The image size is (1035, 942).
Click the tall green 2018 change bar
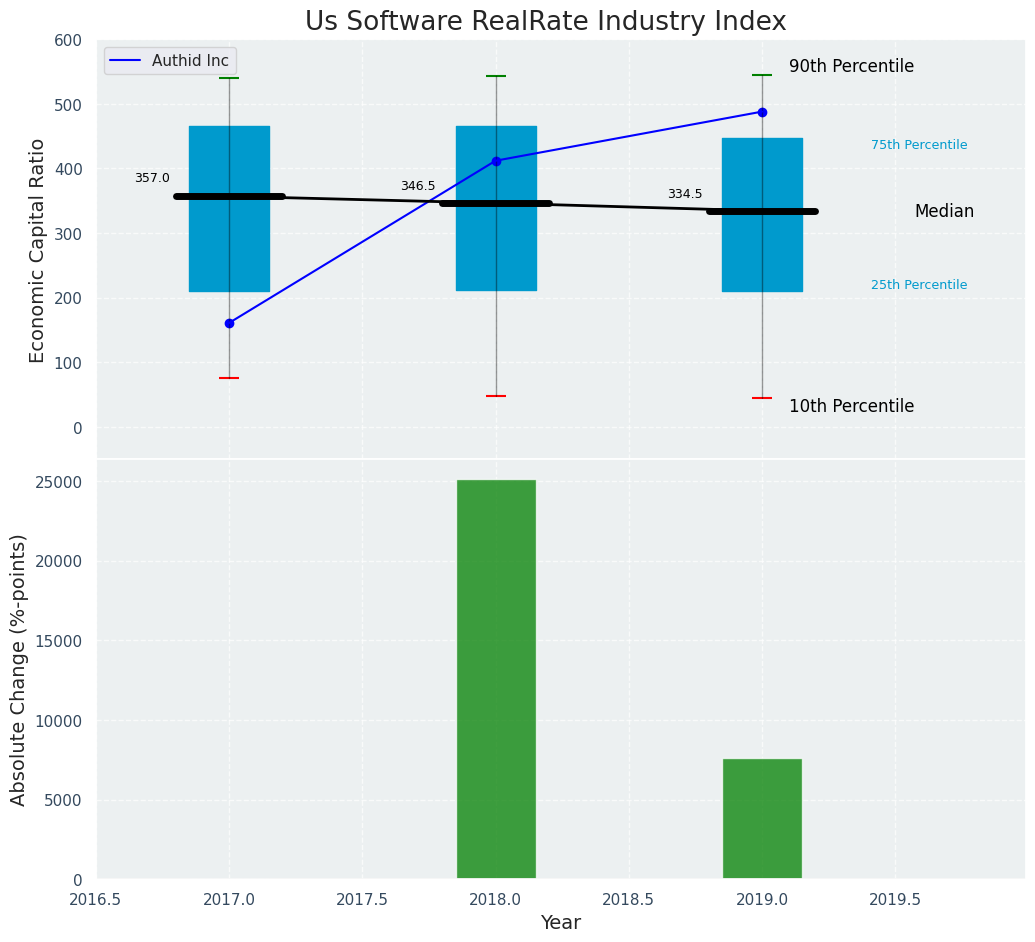pyautogui.click(x=496, y=679)
